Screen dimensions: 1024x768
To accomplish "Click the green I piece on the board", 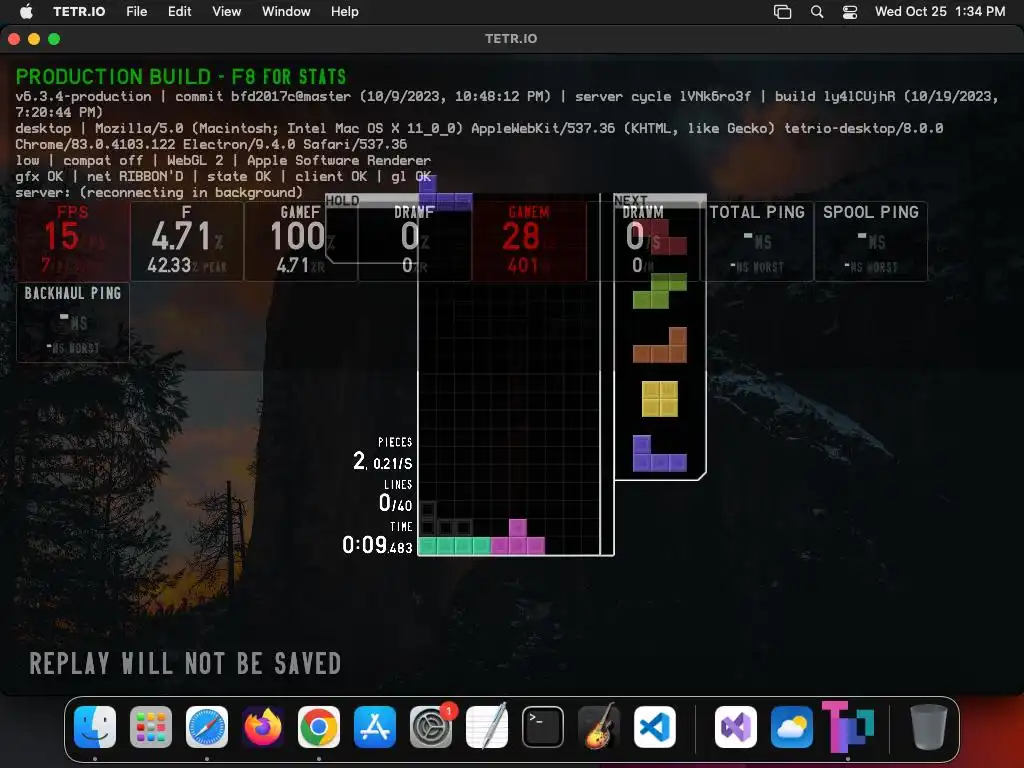I will tap(455, 546).
